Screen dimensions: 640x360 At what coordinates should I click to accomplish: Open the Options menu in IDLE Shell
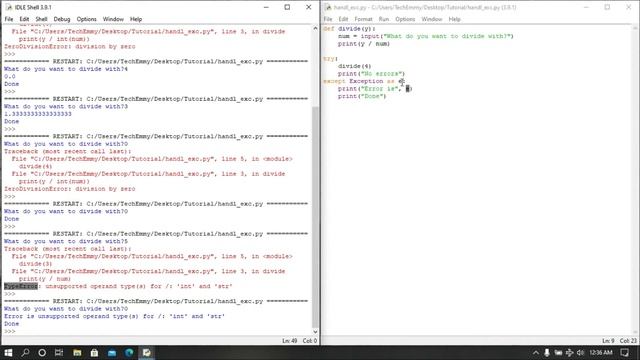(x=87, y=19)
